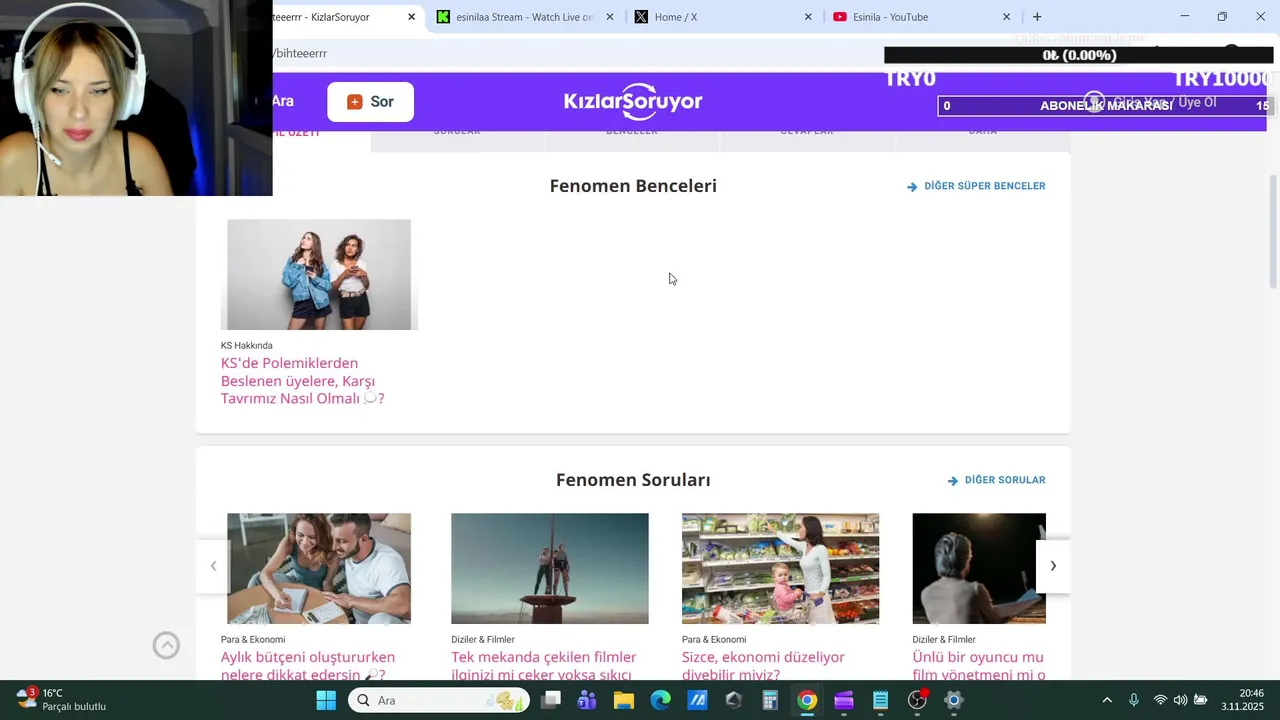Image resolution: width=1280 pixels, height=720 pixels.
Task: Open the KS Hakkında category label
Action: (246, 346)
